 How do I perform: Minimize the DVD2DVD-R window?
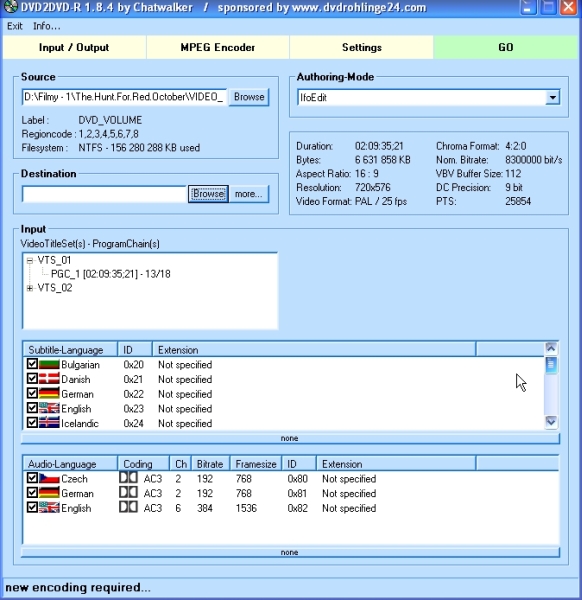point(528,7)
